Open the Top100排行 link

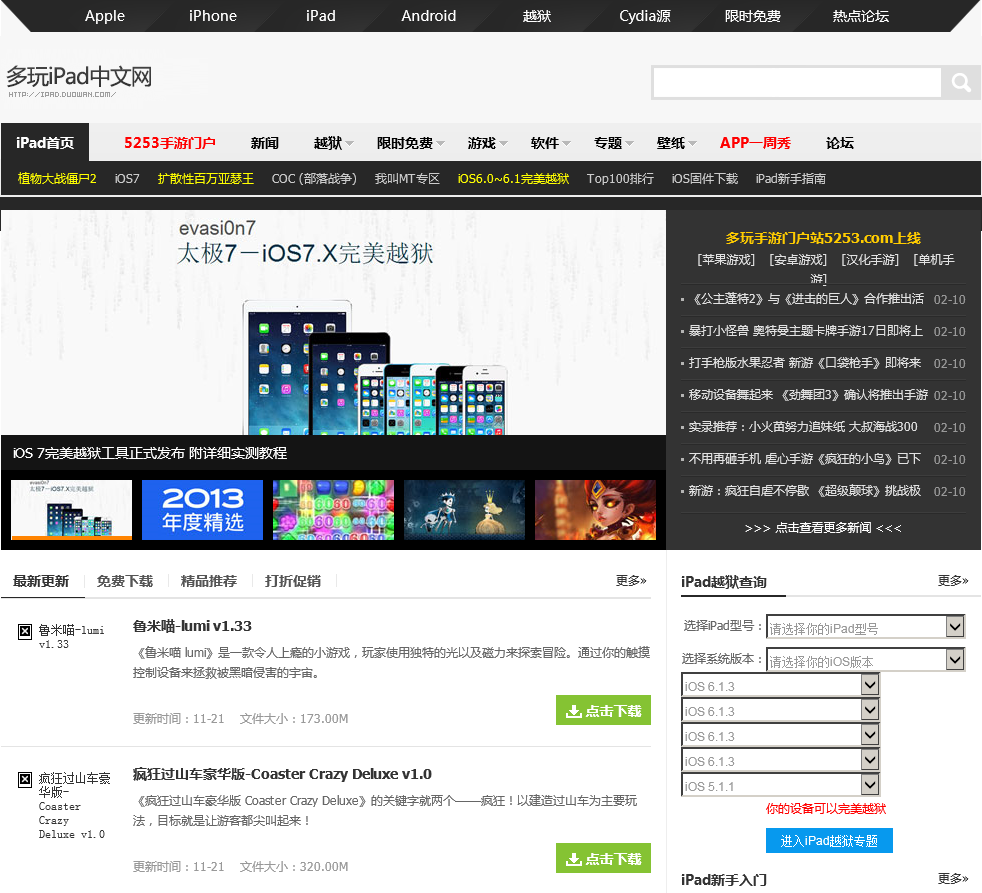[x=620, y=178]
